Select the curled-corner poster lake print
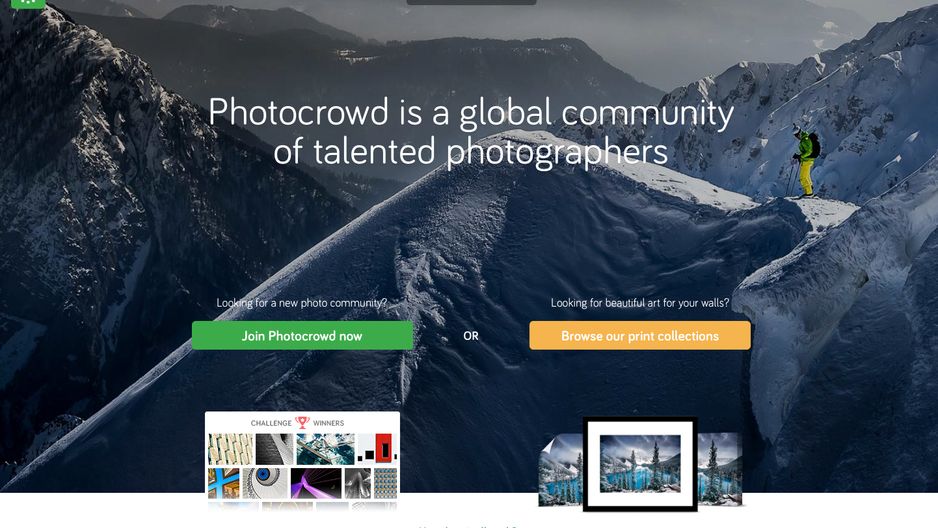This screenshot has height=528, width=938. tap(561, 471)
